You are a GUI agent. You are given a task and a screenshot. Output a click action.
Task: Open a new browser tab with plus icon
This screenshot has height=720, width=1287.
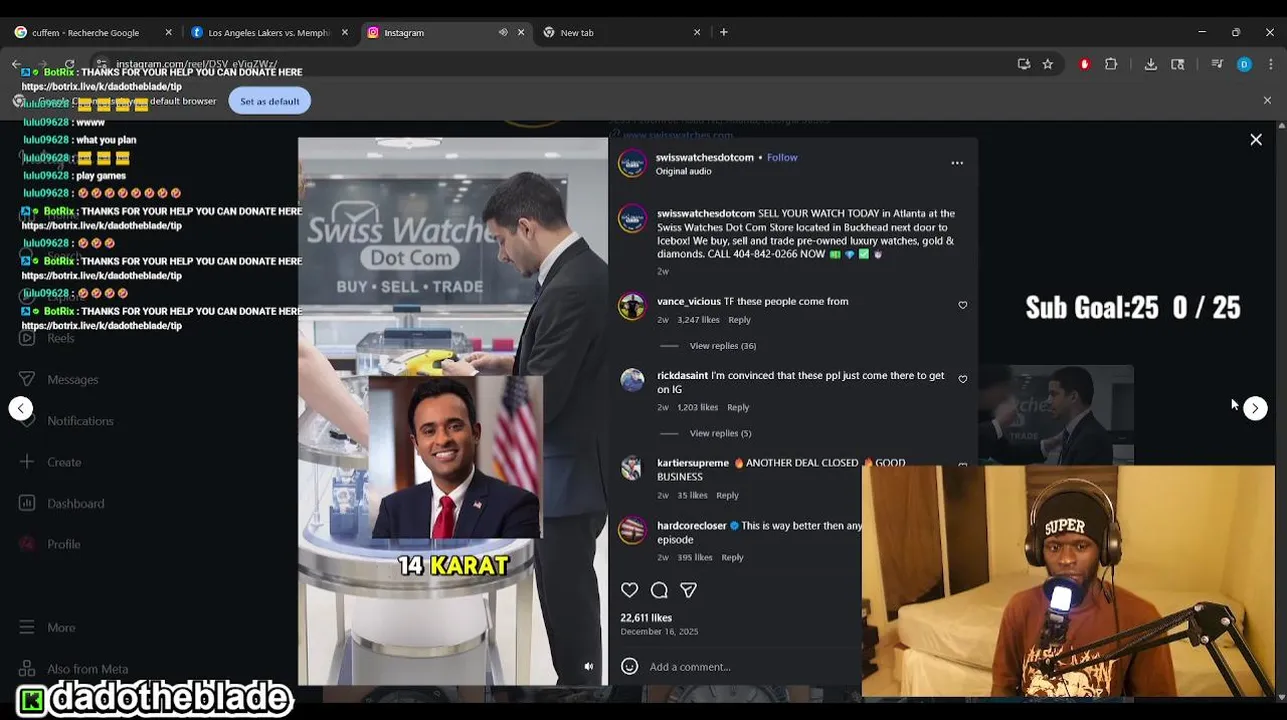click(x=724, y=32)
